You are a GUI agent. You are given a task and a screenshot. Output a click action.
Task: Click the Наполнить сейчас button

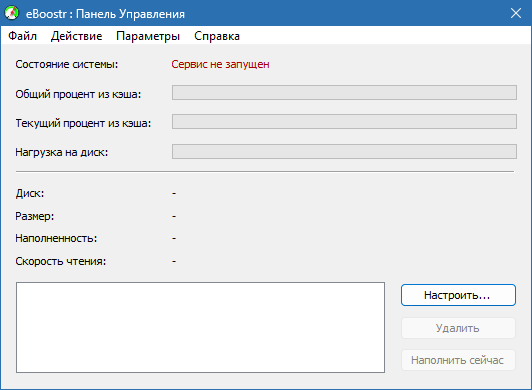tap(458, 360)
